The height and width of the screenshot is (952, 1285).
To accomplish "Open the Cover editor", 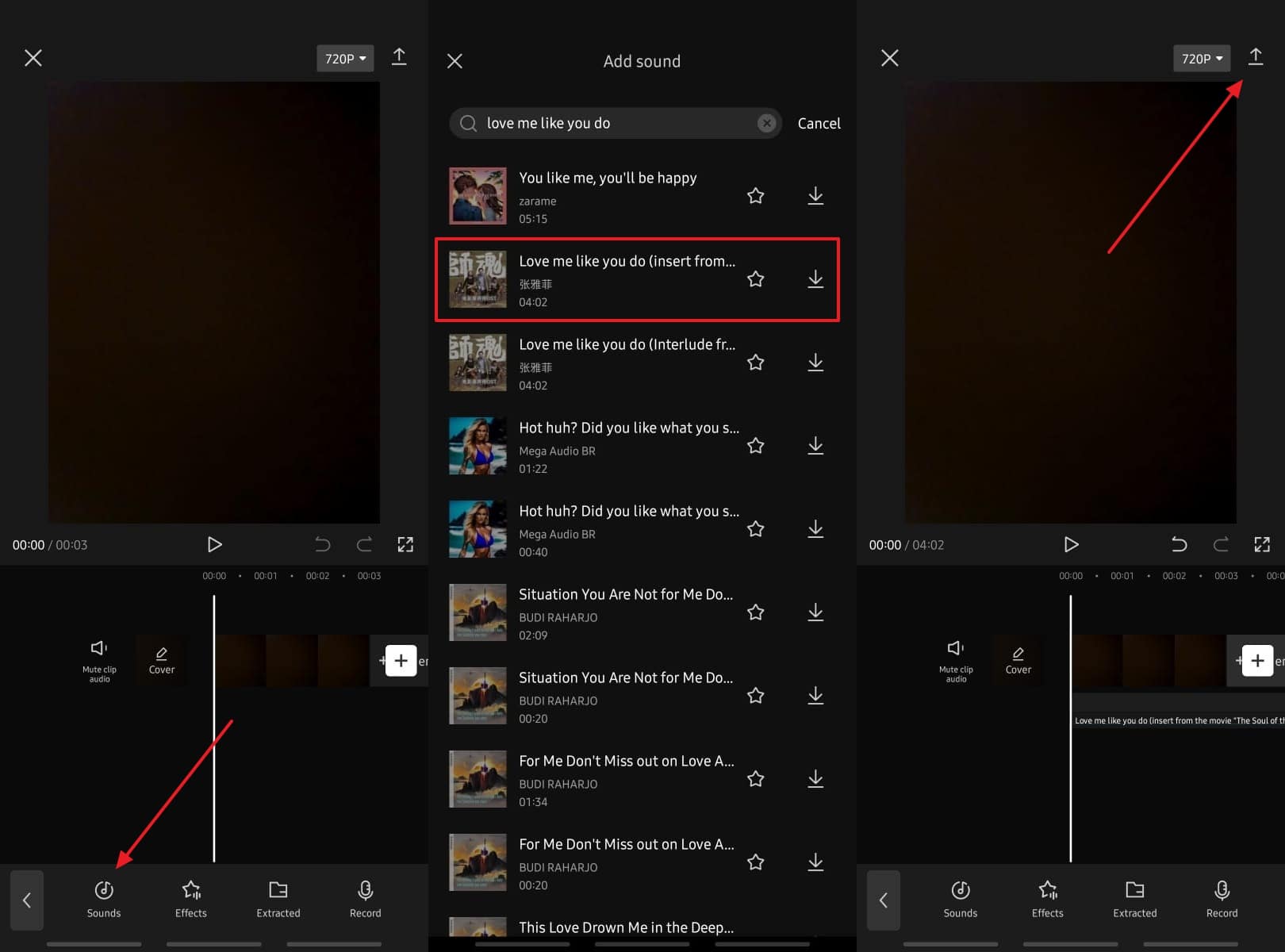I will coord(162,661).
